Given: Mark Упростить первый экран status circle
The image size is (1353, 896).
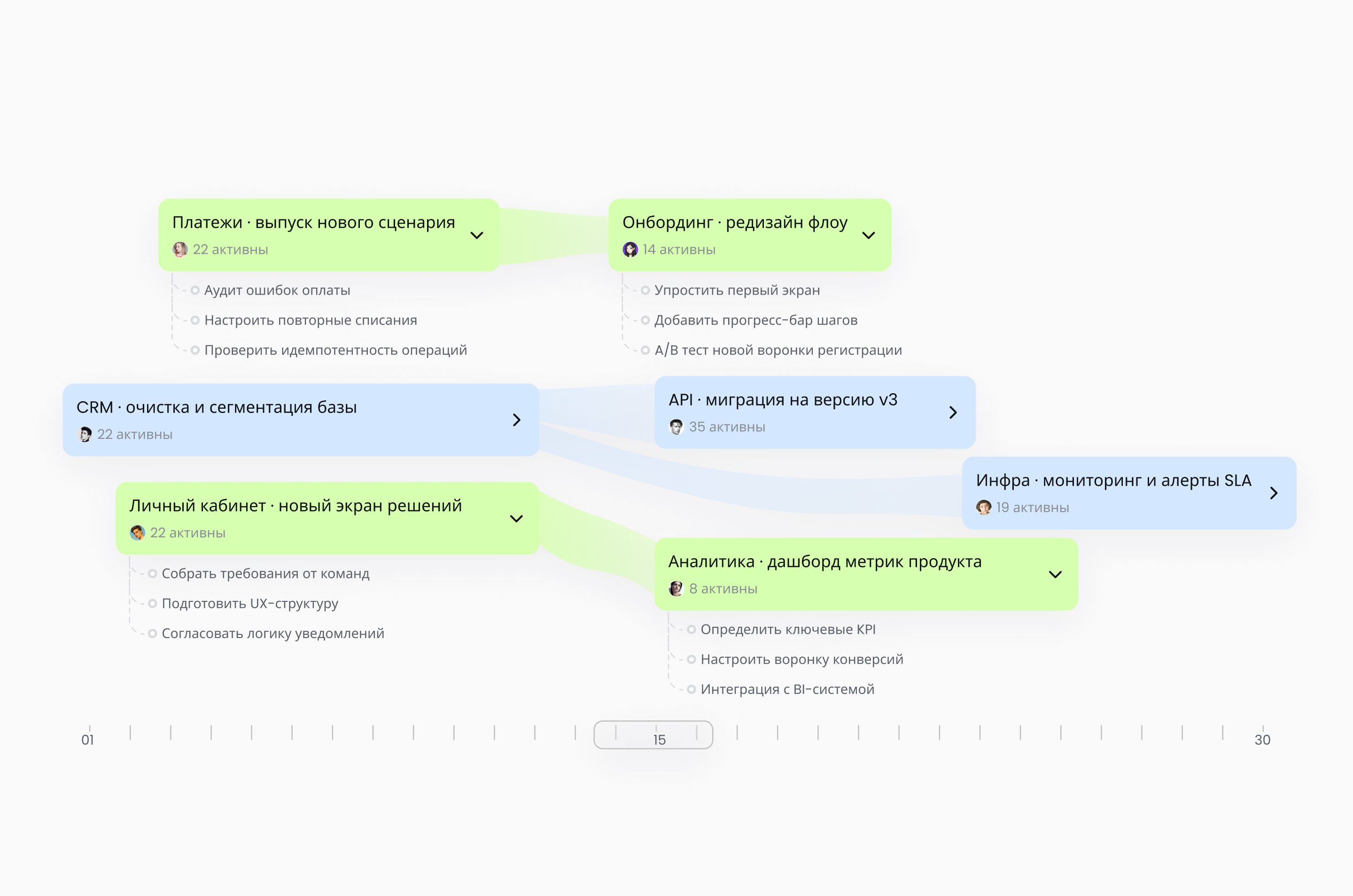Looking at the screenshot, I should [645, 290].
